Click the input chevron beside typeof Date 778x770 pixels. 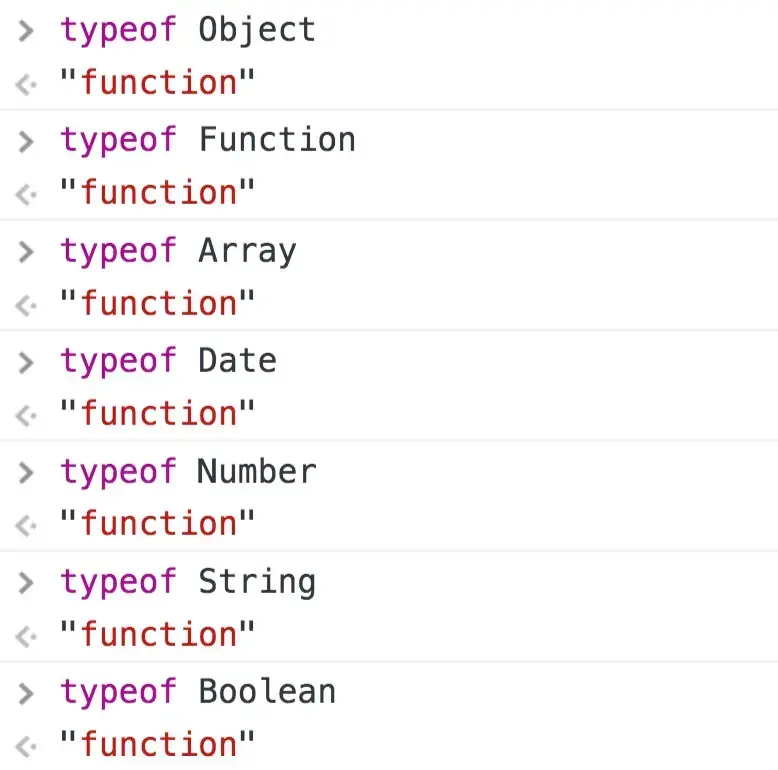[26, 362]
